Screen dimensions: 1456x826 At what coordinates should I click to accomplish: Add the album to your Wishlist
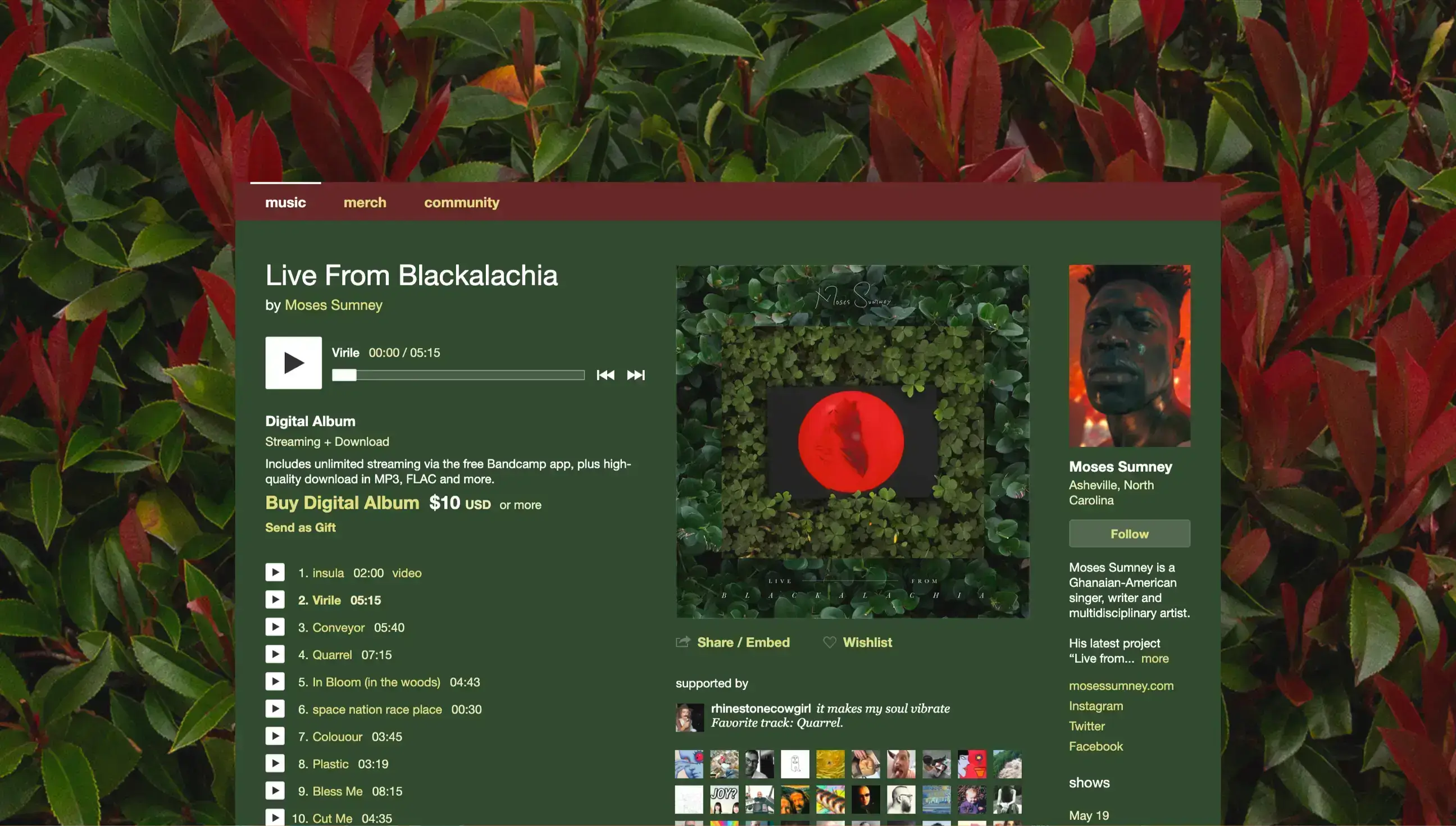click(x=867, y=642)
